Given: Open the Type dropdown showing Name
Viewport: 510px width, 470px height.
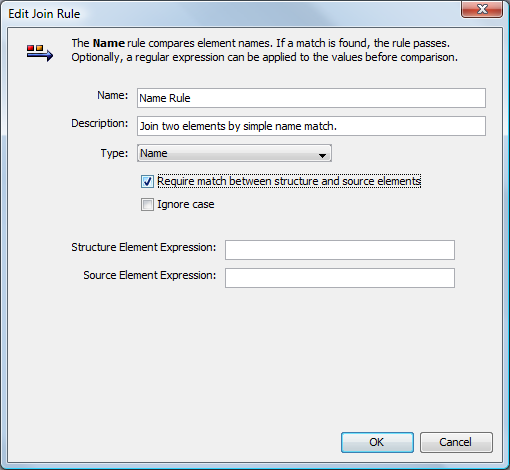Looking at the screenshot, I should [x=234, y=153].
